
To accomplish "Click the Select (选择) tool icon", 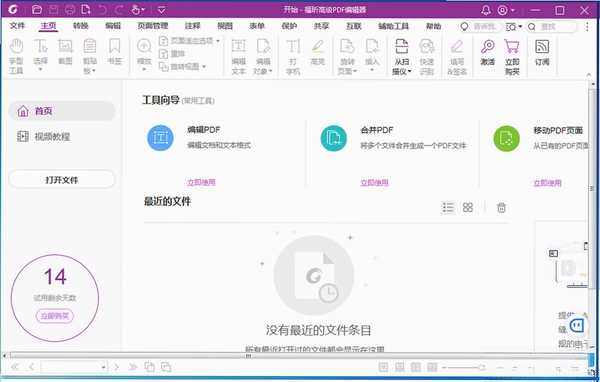I will 41,47.
